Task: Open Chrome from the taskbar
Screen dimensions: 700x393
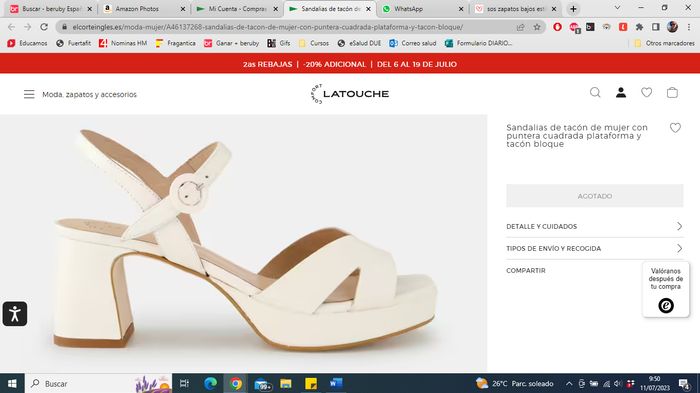Action: (x=236, y=384)
